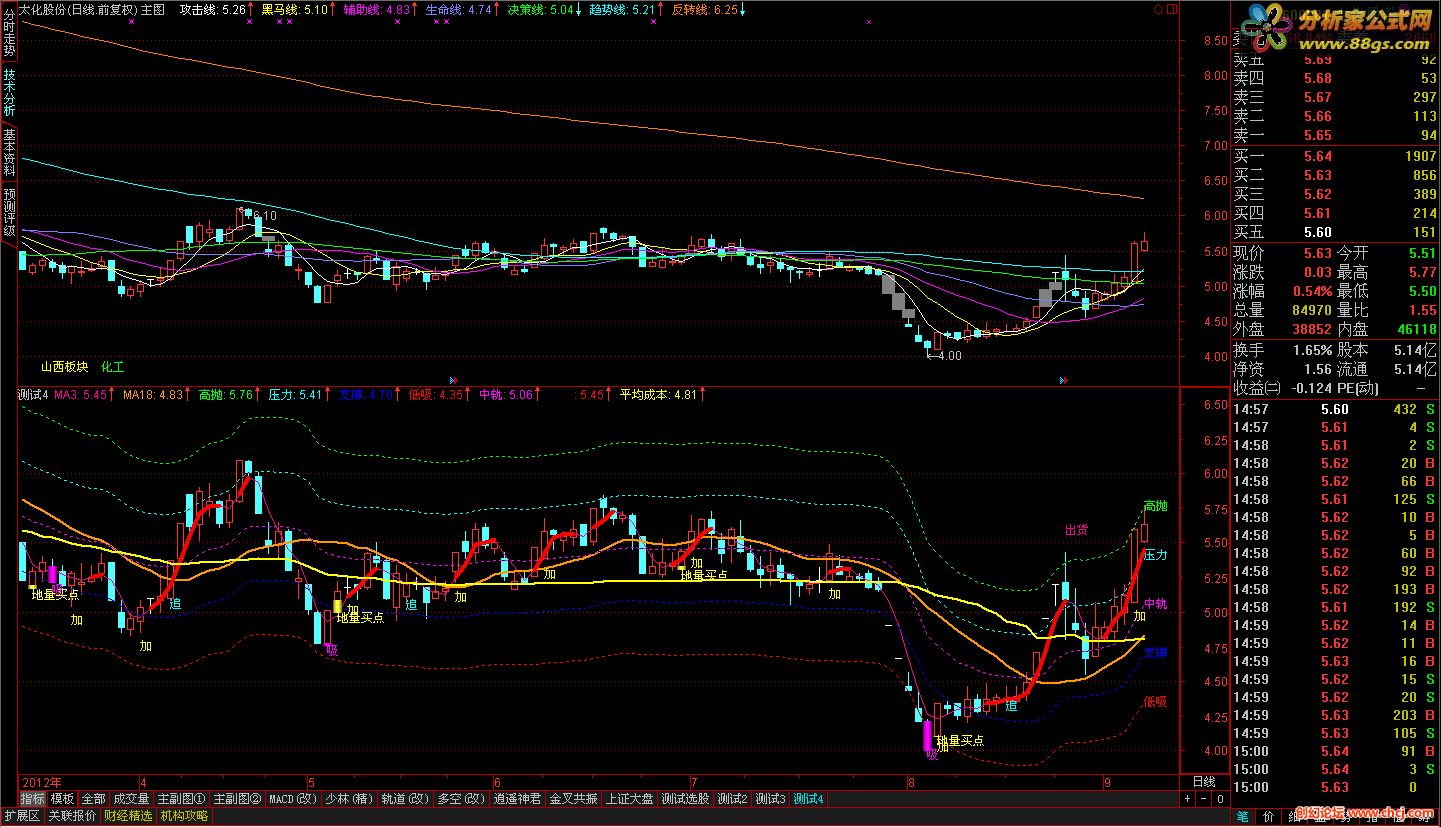Click the 化工 industry link
Viewport: 1441px width, 827px height.
(x=113, y=368)
